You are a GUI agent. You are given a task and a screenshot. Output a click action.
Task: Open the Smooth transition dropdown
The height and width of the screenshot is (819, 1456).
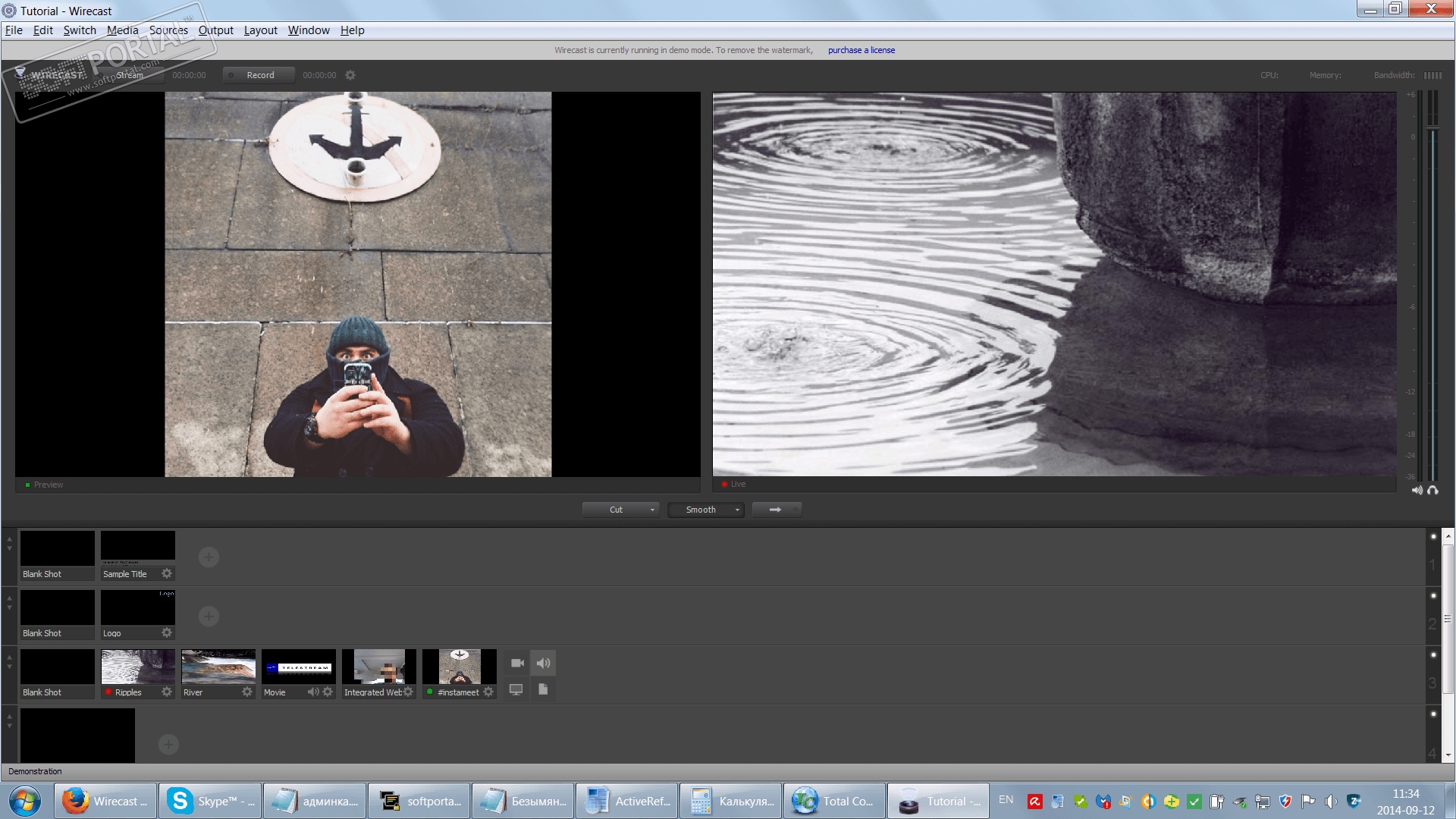pos(736,510)
